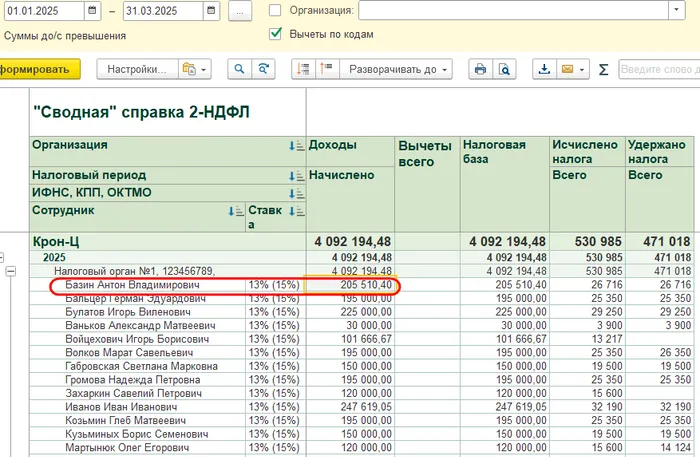Click the period selection '...' button
Viewport: 700px width, 457px height.
pyautogui.click(x=240, y=11)
